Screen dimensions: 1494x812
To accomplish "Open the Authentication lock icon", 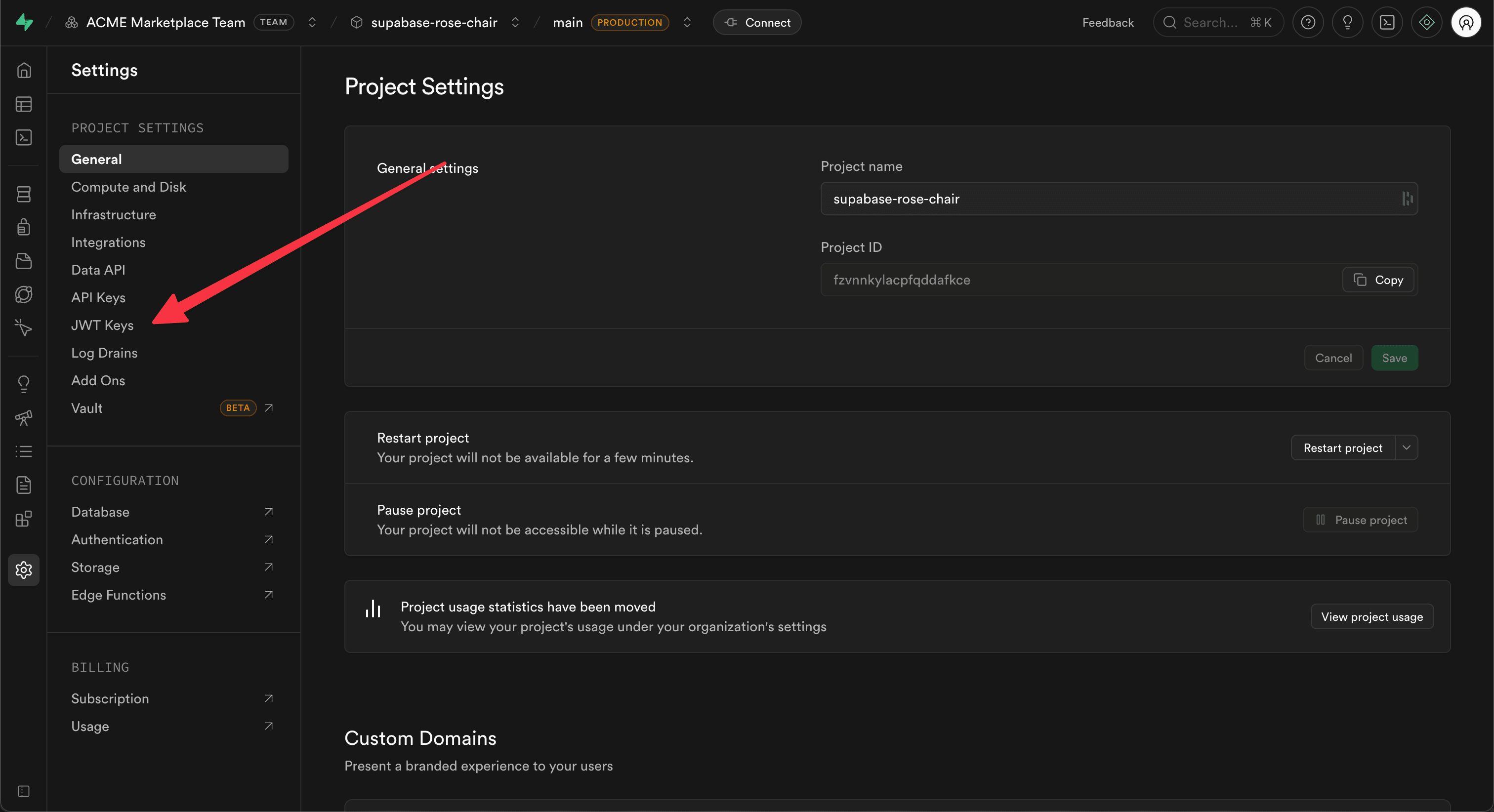I will (23, 227).
